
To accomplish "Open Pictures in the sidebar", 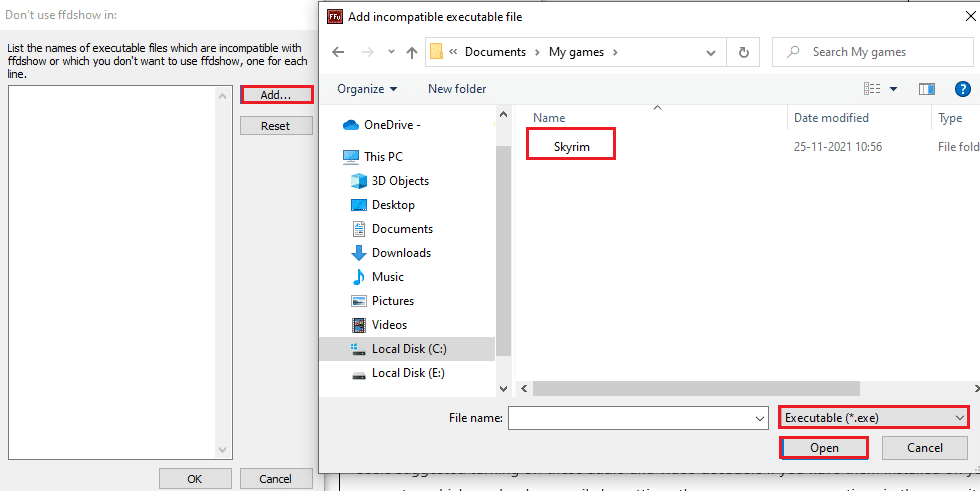I will 382,300.
